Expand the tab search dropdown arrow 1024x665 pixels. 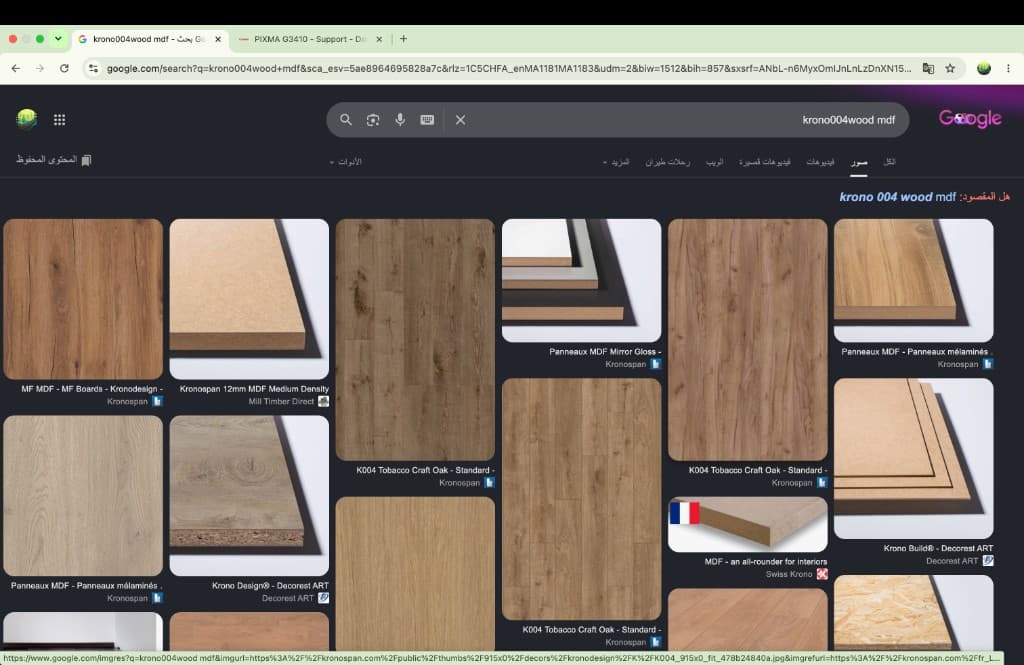[58, 39]
